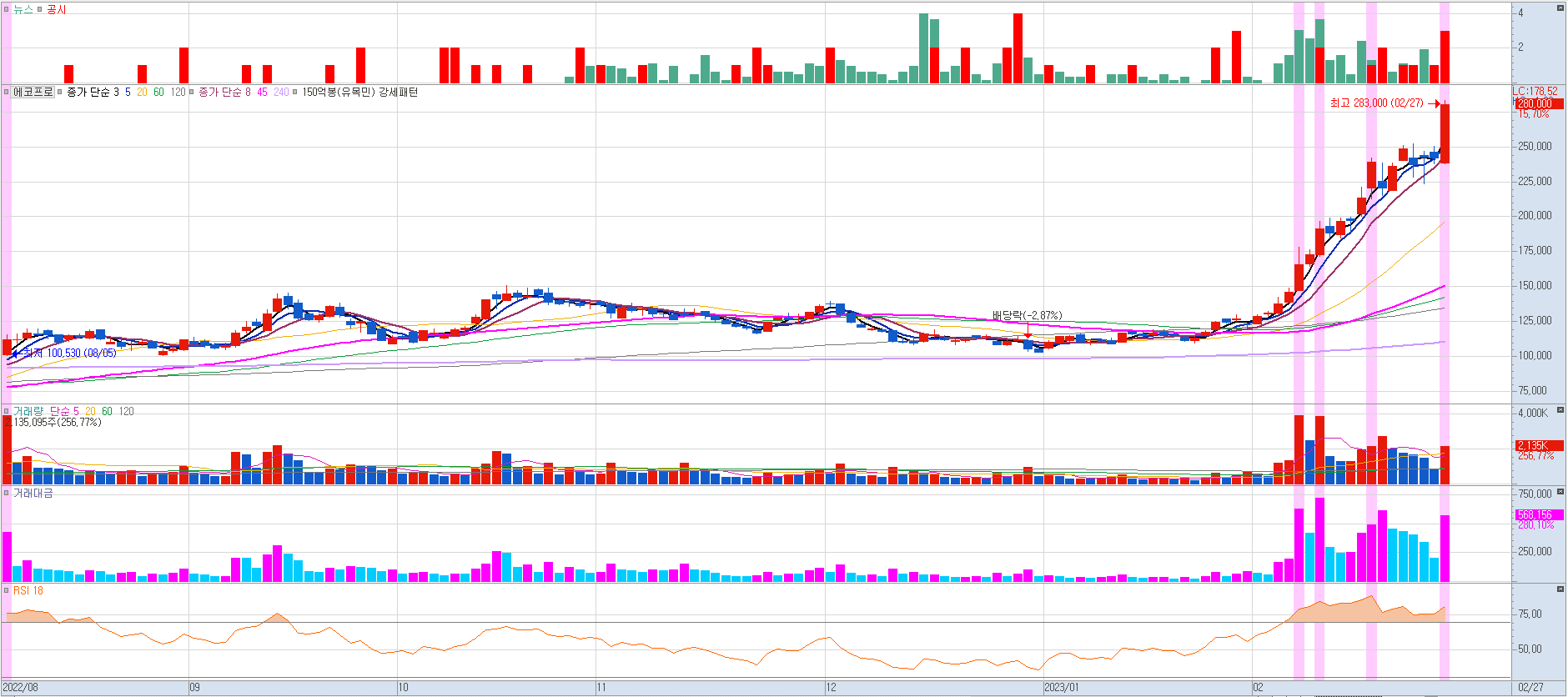Click the square marker before 종가 단순 8

pos(192,92)
